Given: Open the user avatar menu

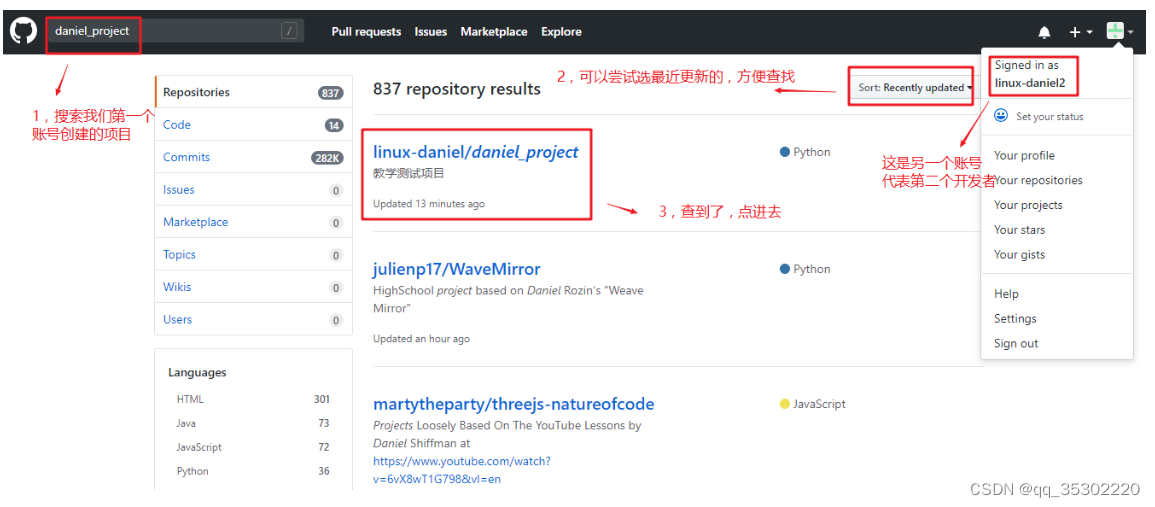Looking at the screenshot, I should pos(1120,32).
